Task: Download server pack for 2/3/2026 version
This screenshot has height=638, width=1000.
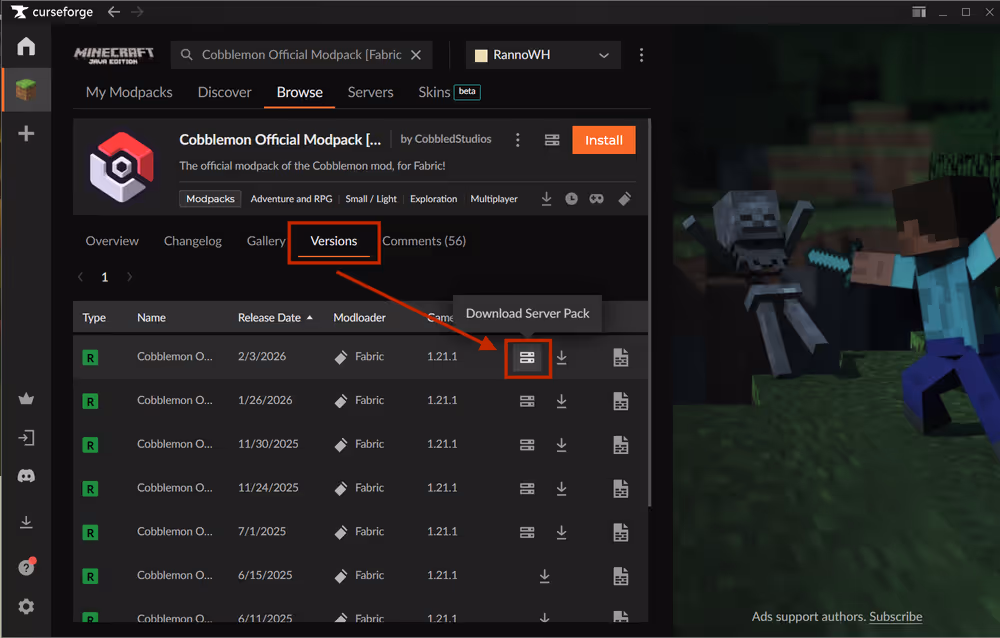Action: coord(527,358)
